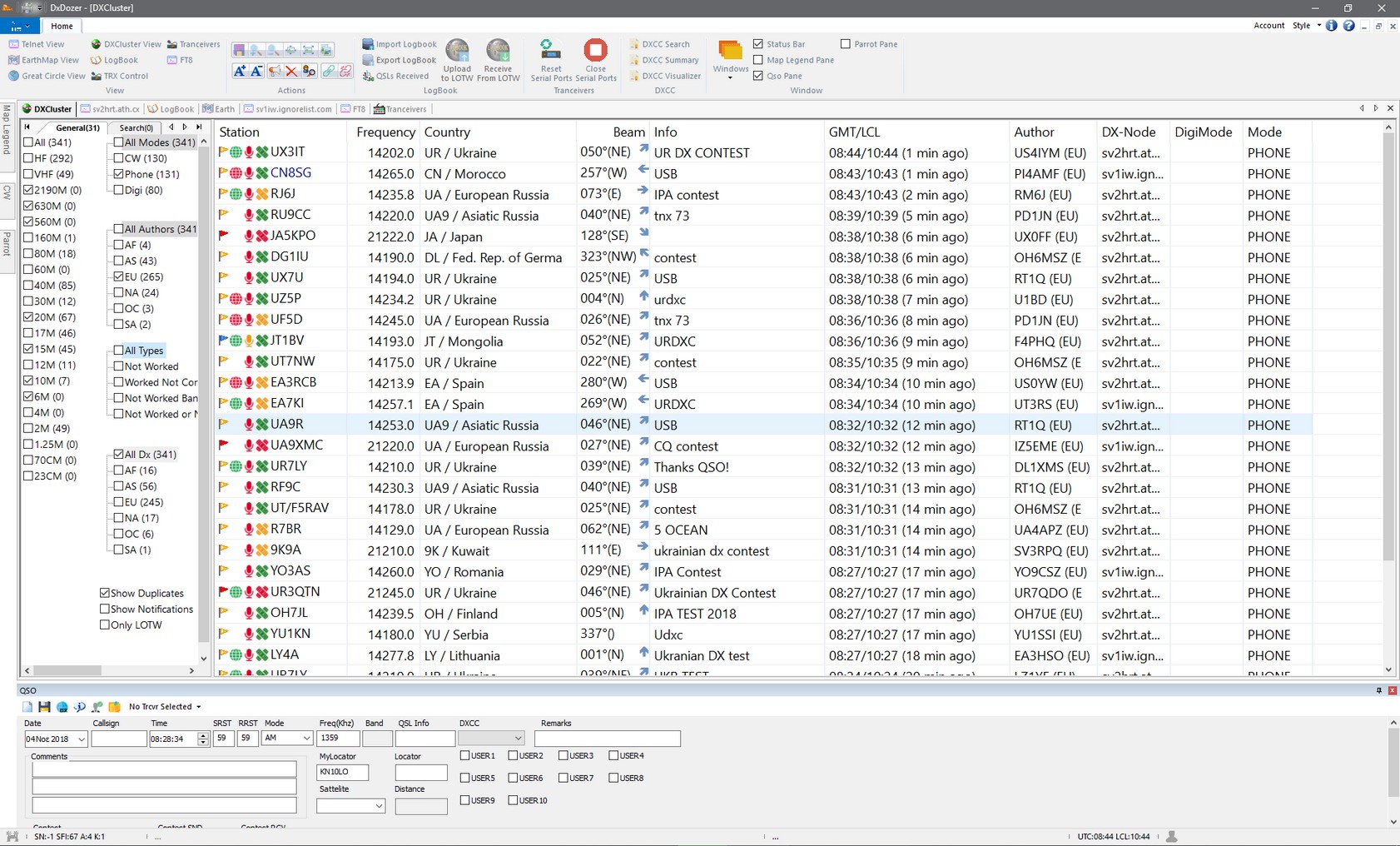The height and width of the screenshot is (846, 1400).
Task: Click the save QSO floppy disk icon
Action: point(45,707)
